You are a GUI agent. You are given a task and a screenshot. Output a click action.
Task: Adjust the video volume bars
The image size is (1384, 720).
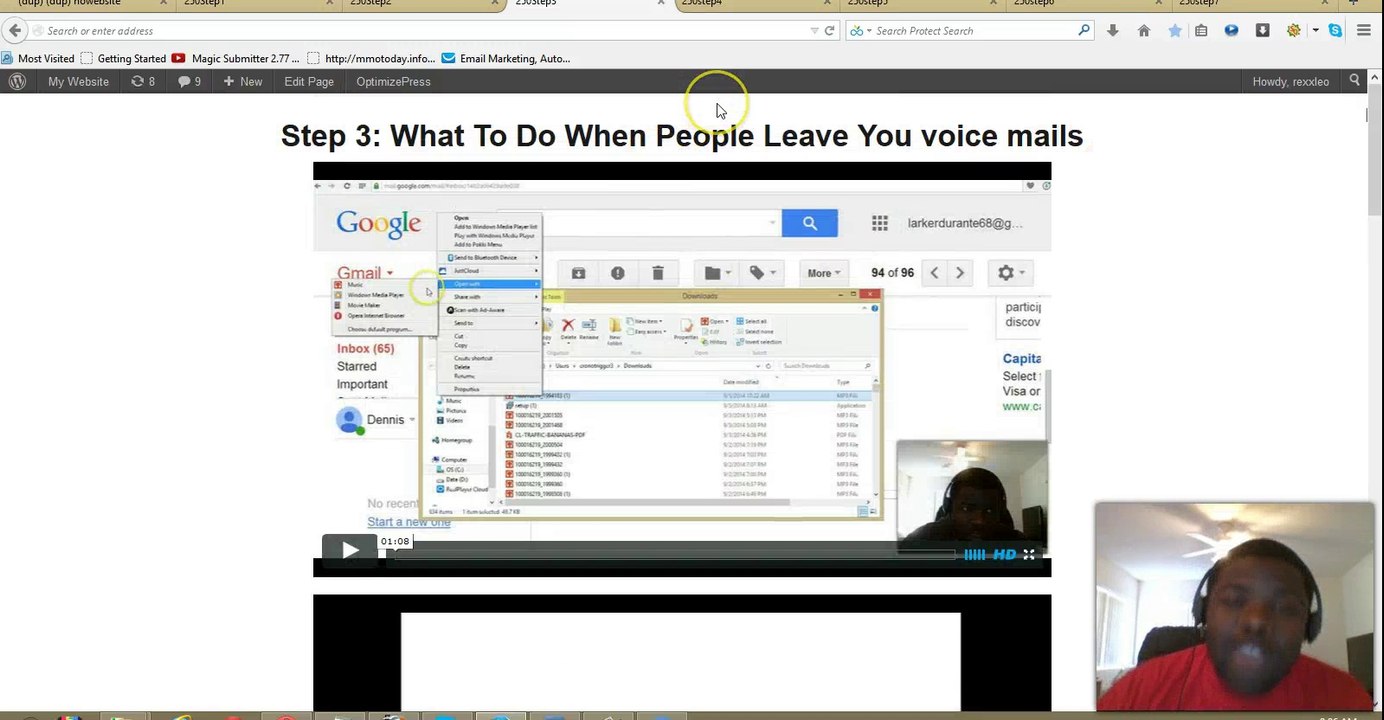974,554
